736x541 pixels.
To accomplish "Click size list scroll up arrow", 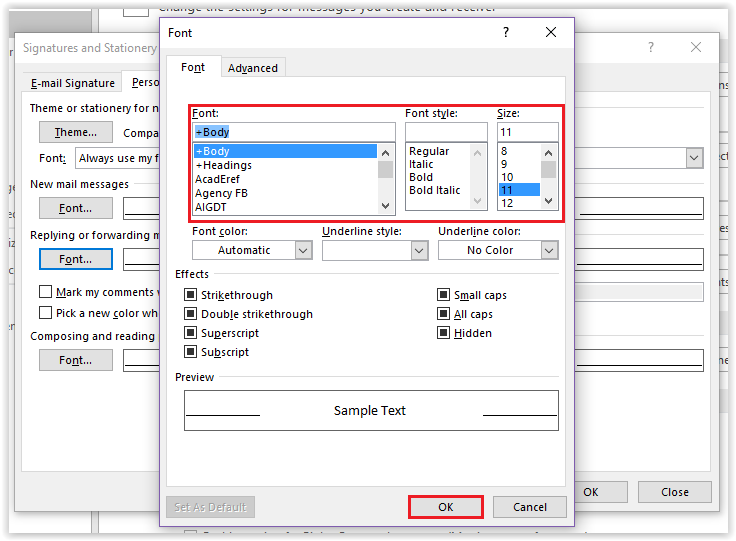I will point(548,153).
